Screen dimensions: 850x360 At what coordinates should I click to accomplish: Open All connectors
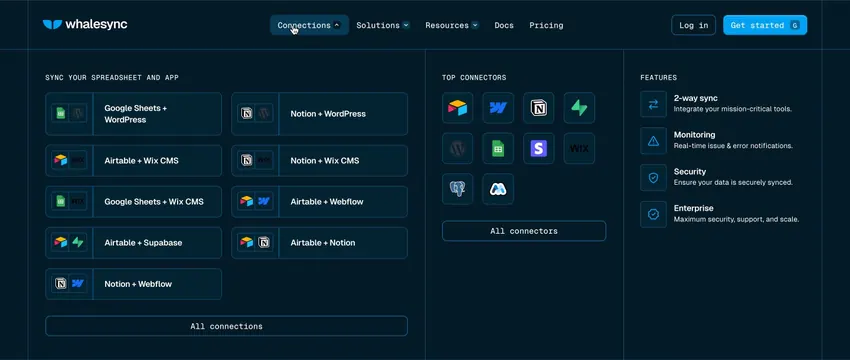coord(524,231)
